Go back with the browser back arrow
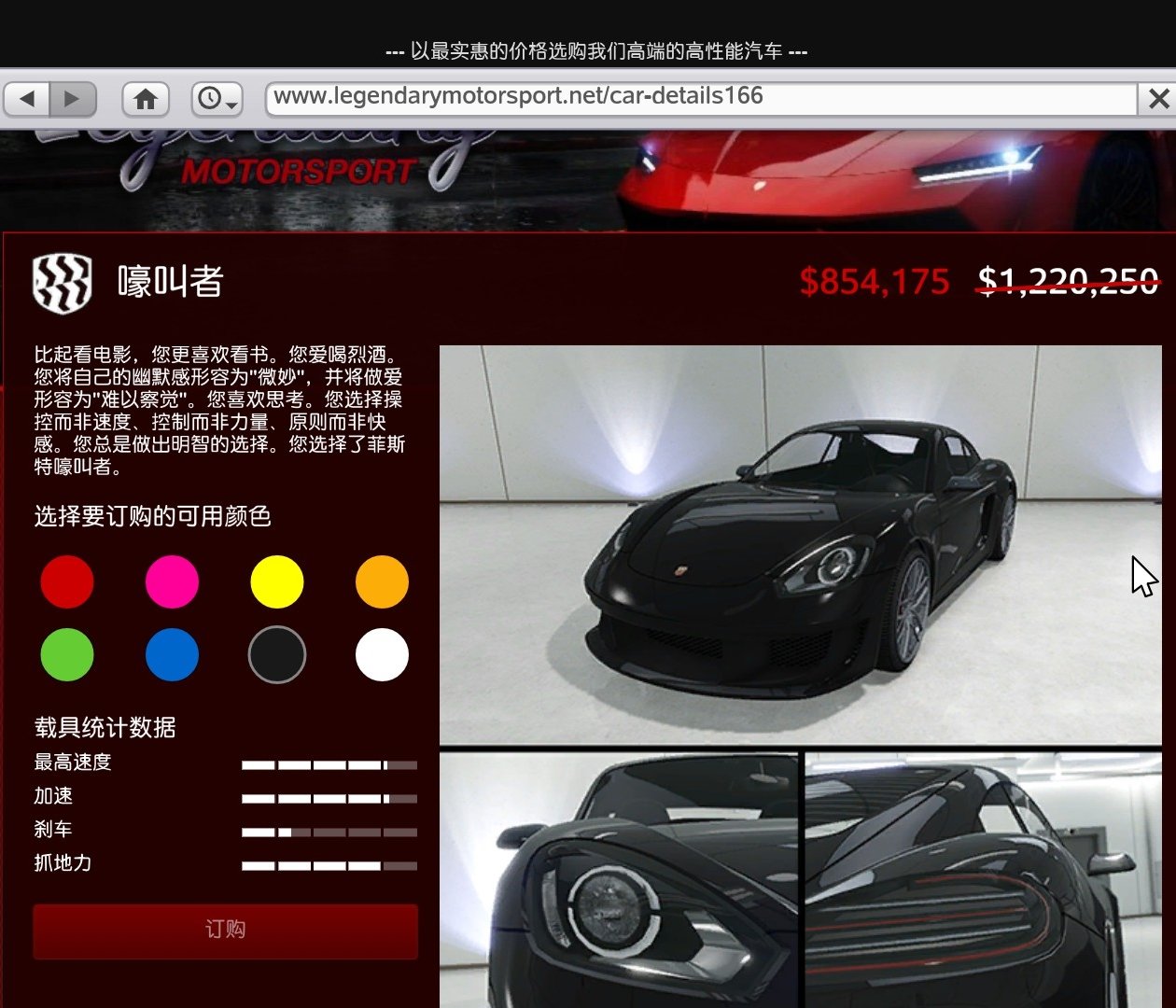 (x=28, y=98)
